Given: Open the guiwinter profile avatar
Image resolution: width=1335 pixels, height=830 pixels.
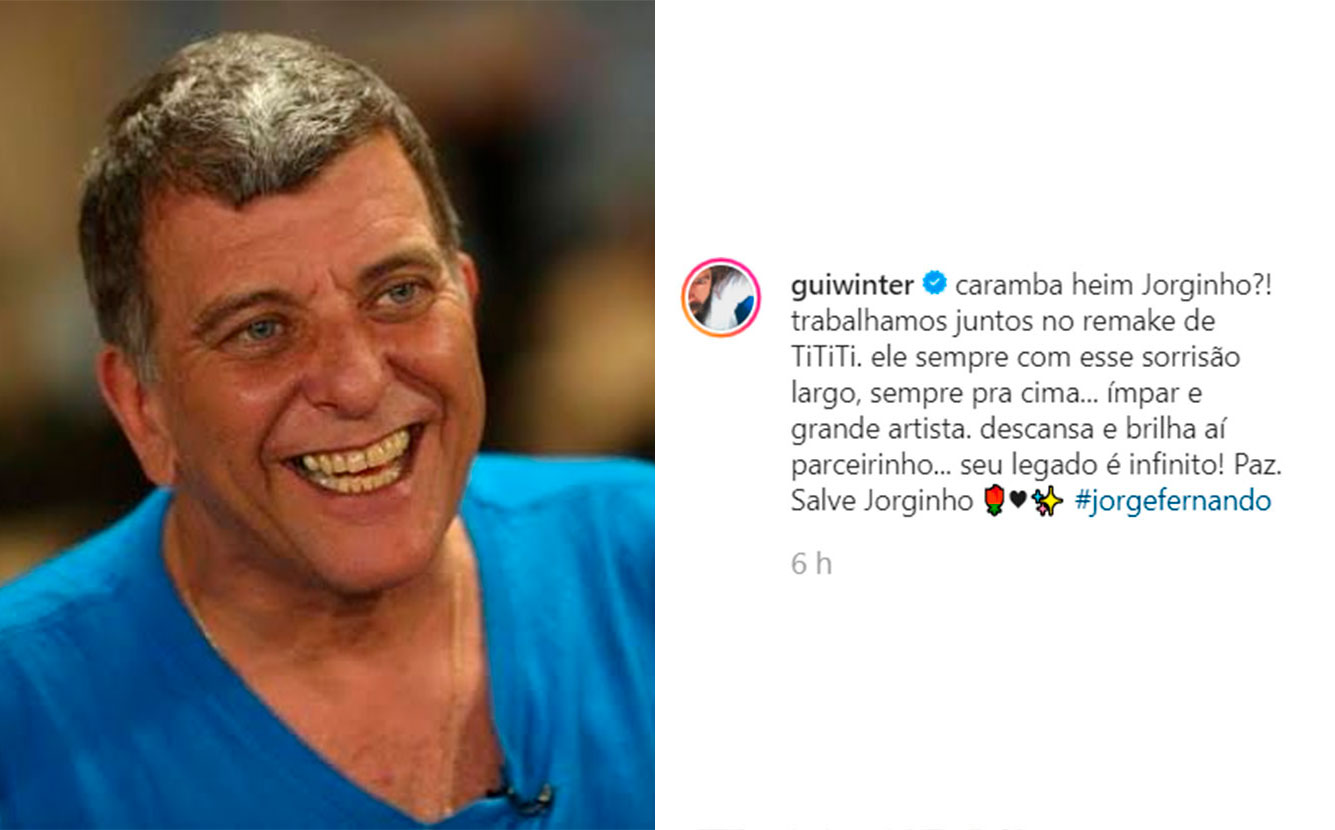Looking at the screenshot, I should (721, 297).
